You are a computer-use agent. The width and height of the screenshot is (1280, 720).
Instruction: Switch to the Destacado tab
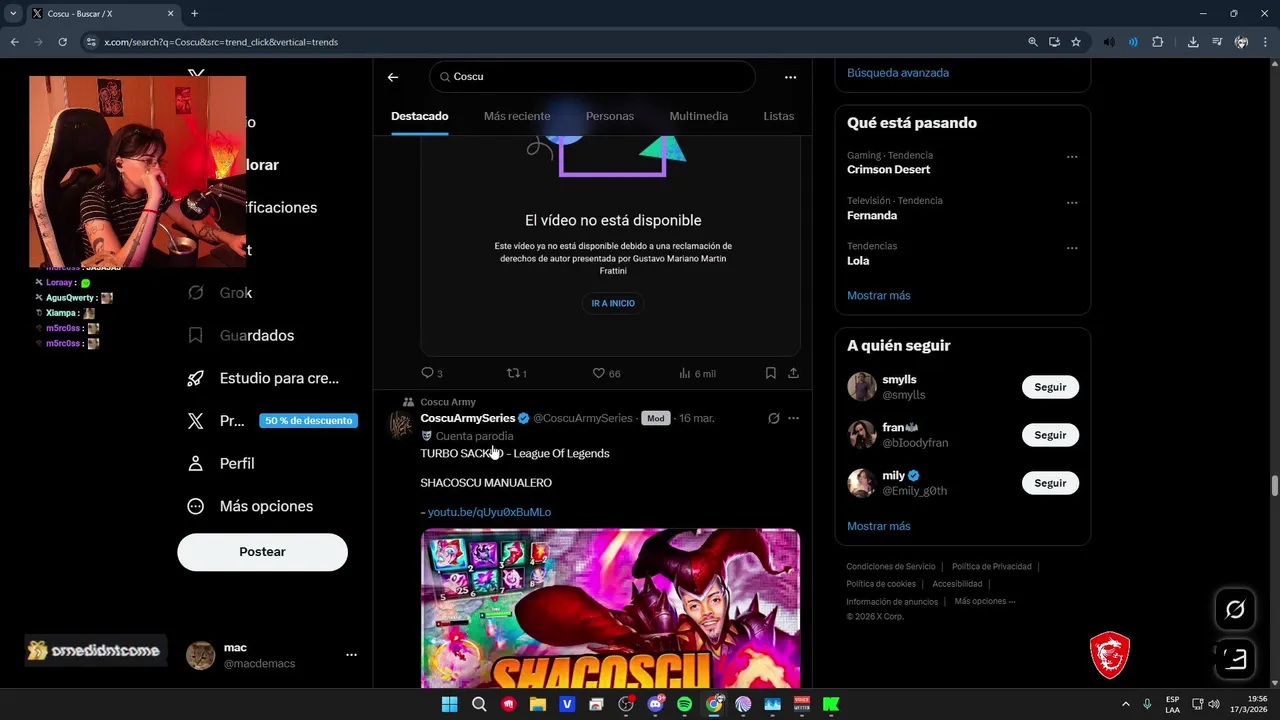point(419,116)
